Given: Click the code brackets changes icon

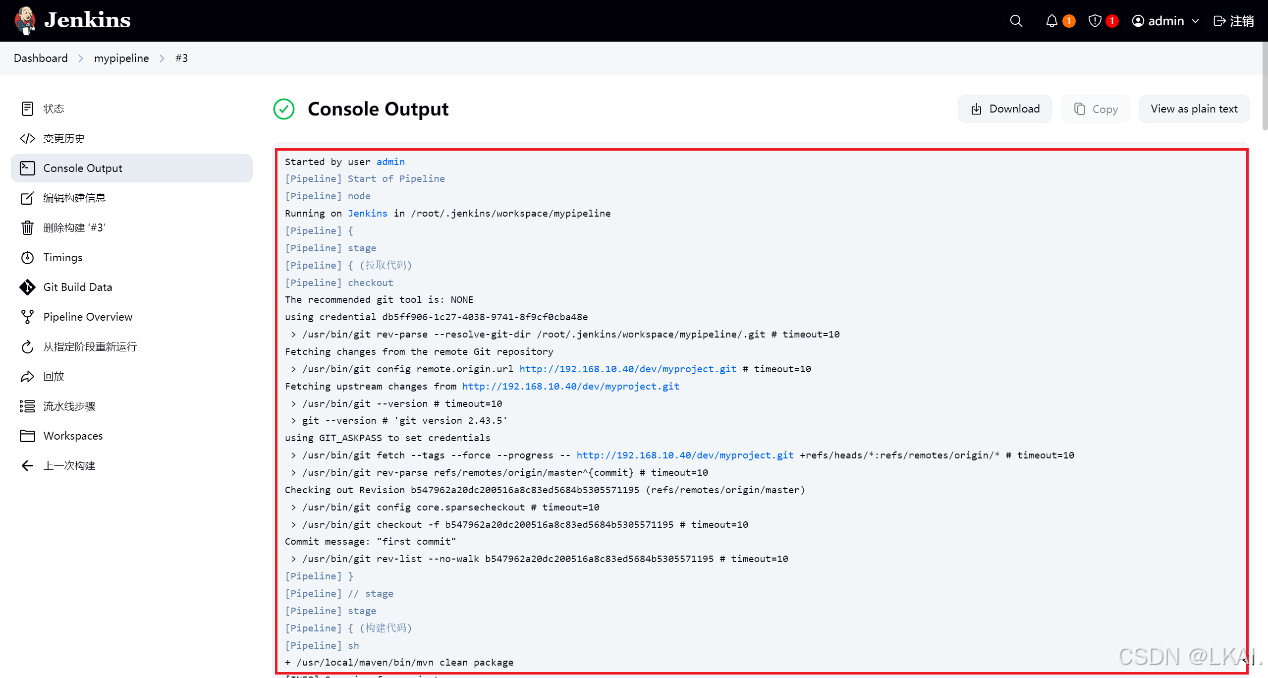Looking at the screenshot, I should [27, 138].
